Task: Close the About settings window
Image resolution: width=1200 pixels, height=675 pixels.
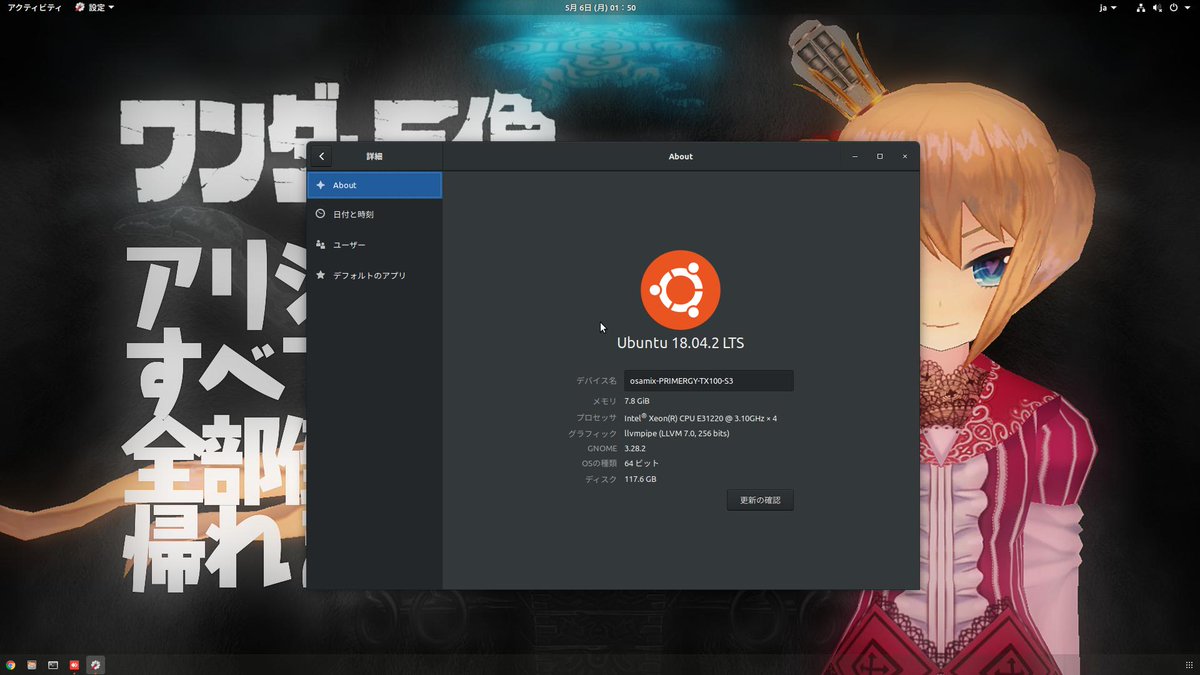Action: tap(905, 157)
